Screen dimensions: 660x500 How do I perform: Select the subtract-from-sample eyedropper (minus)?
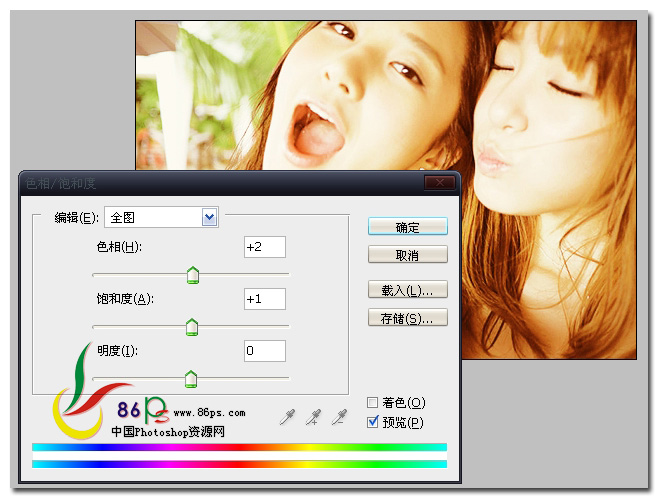tap(340, 417)
